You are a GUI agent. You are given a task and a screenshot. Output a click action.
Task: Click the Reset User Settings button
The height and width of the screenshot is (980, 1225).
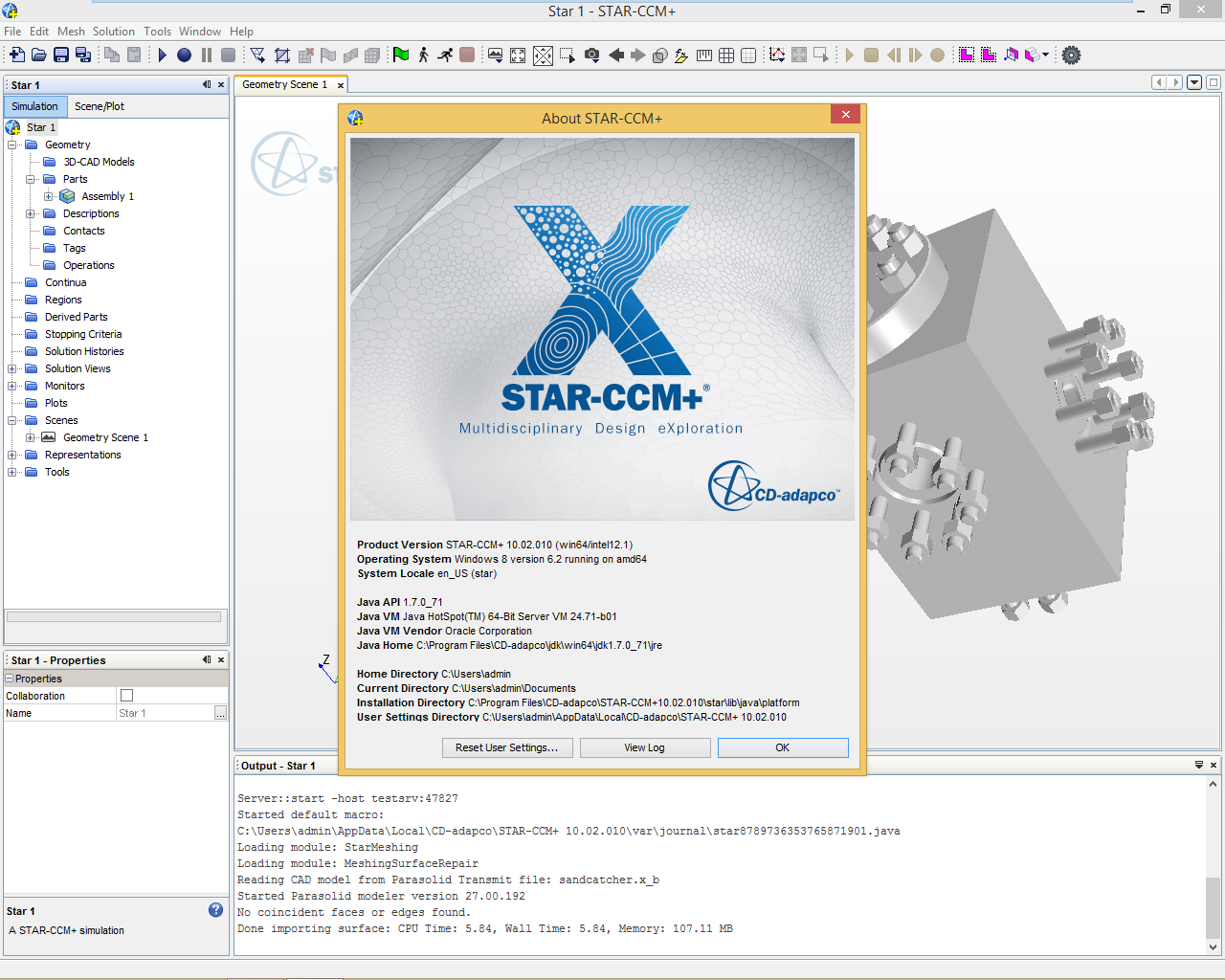507,747
